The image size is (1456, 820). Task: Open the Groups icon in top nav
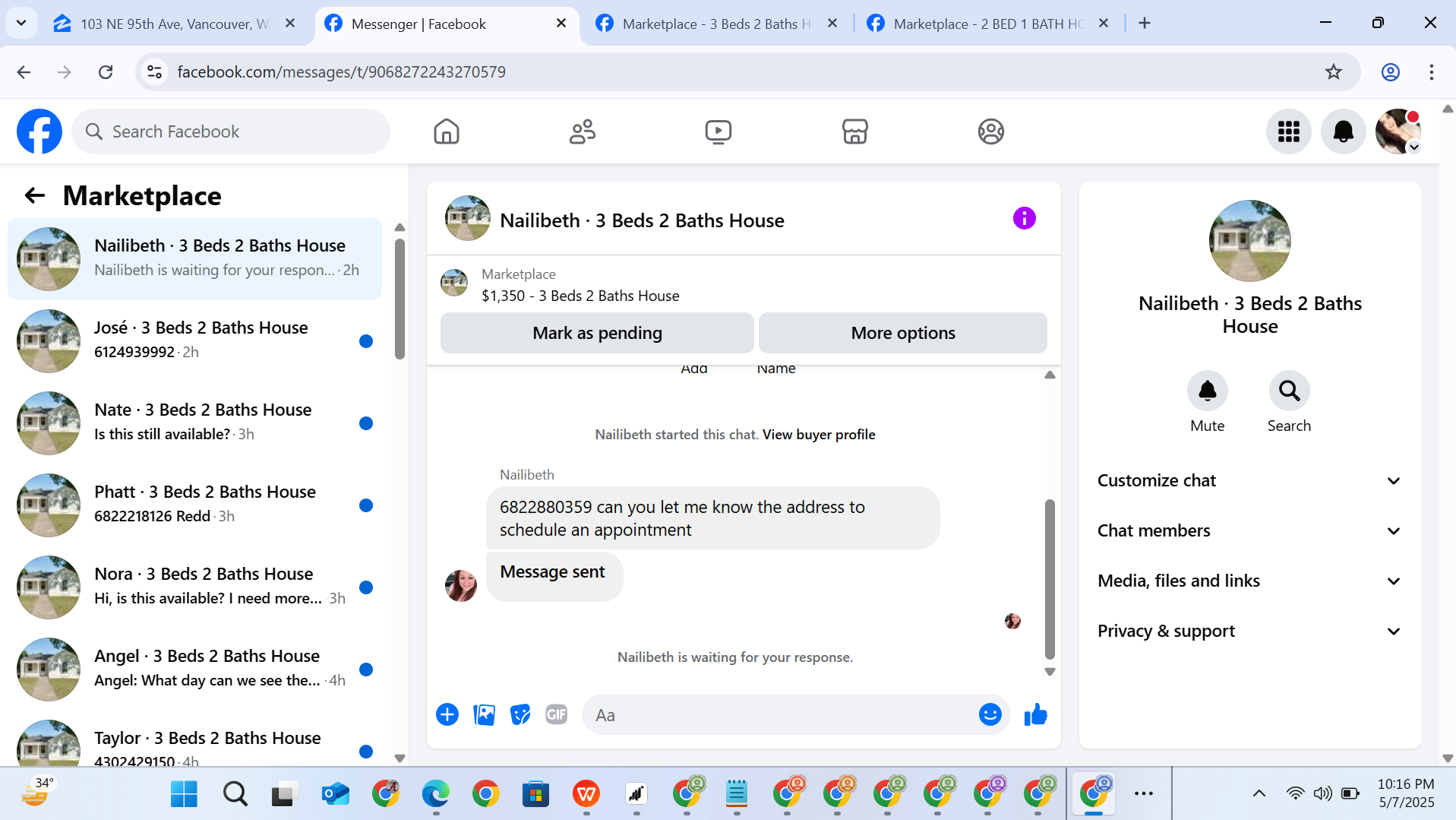pyautogui.click(x=991, y=131)
